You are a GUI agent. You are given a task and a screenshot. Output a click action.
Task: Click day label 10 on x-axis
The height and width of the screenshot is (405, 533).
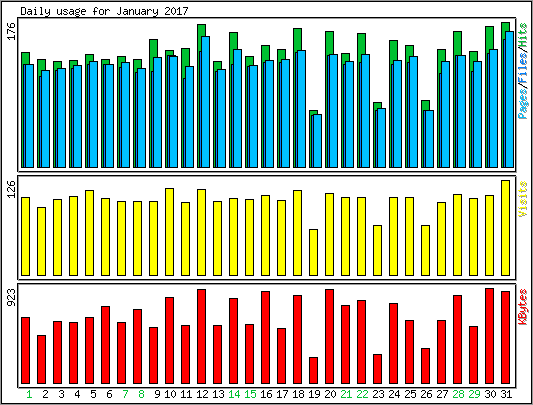click(x=170, y=394)
